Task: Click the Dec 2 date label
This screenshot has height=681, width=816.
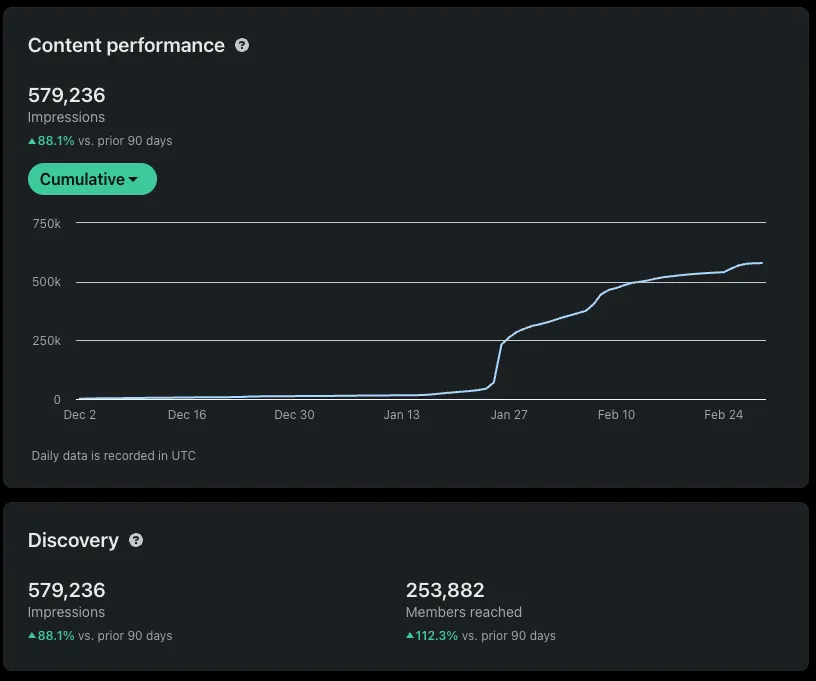Action: click(x=80, y=415)
